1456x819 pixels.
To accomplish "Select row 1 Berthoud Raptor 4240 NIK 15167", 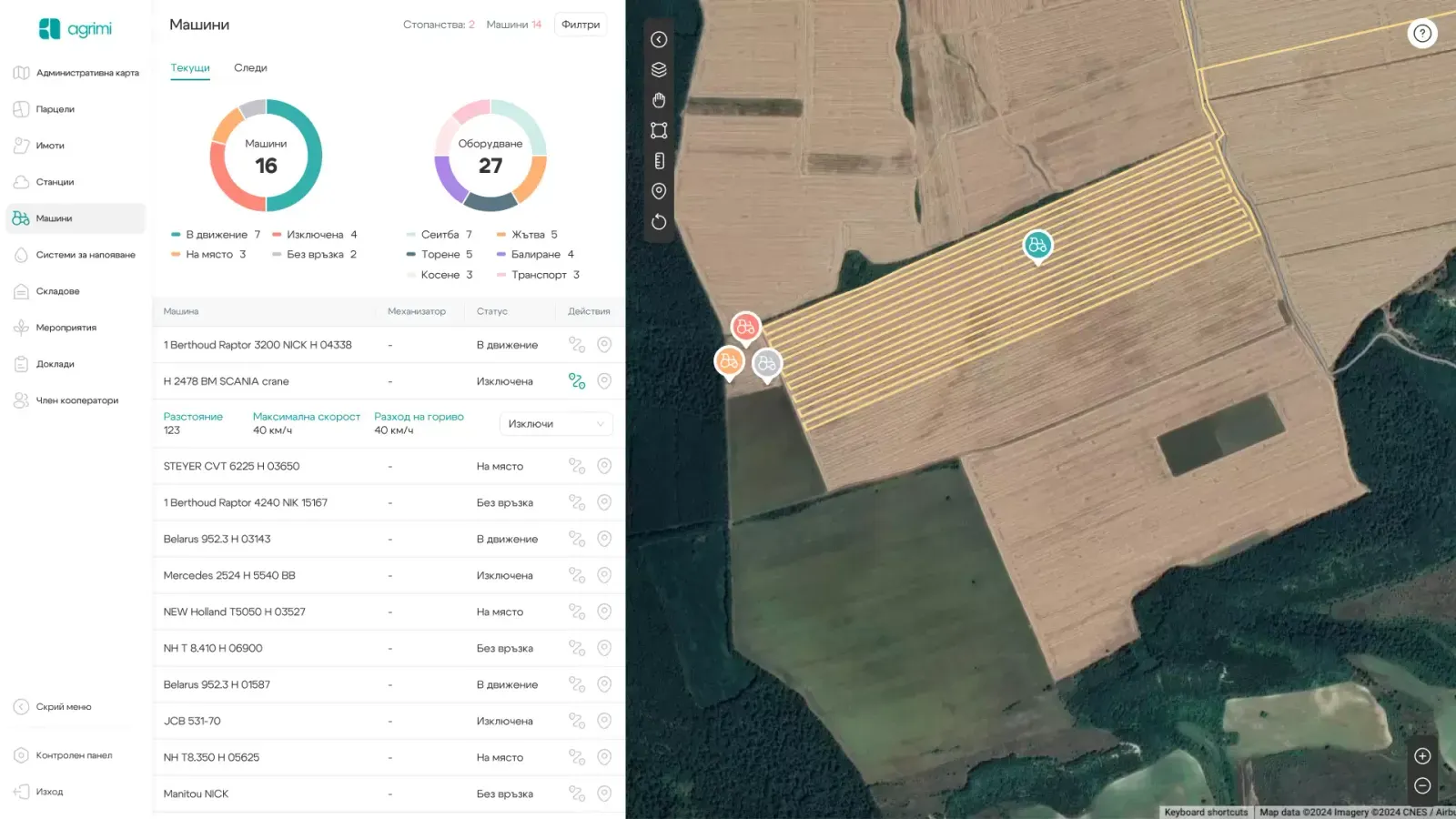I will (389, 502).
